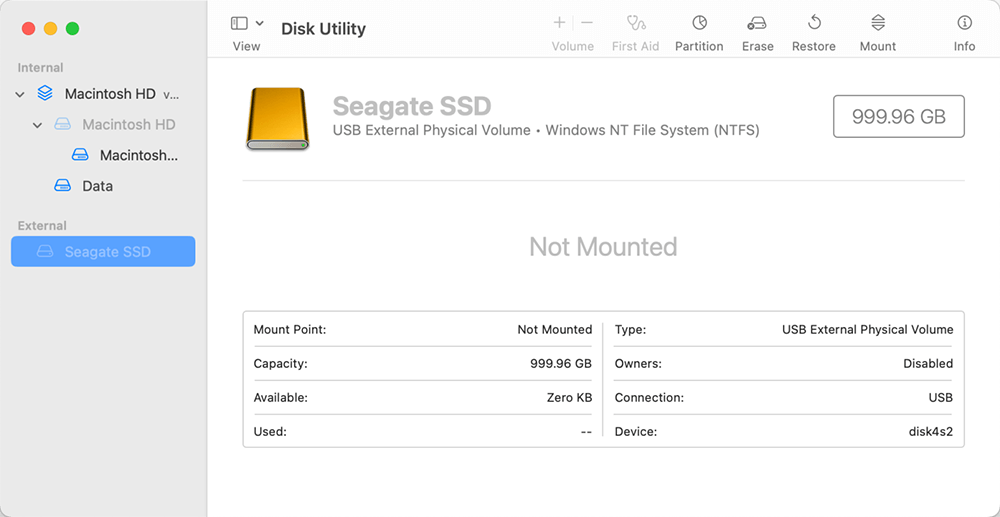Collapse the top Macintosh HD volume group
The width and height of the screenshot is (1000, 517).
click(x=20, y=94)
